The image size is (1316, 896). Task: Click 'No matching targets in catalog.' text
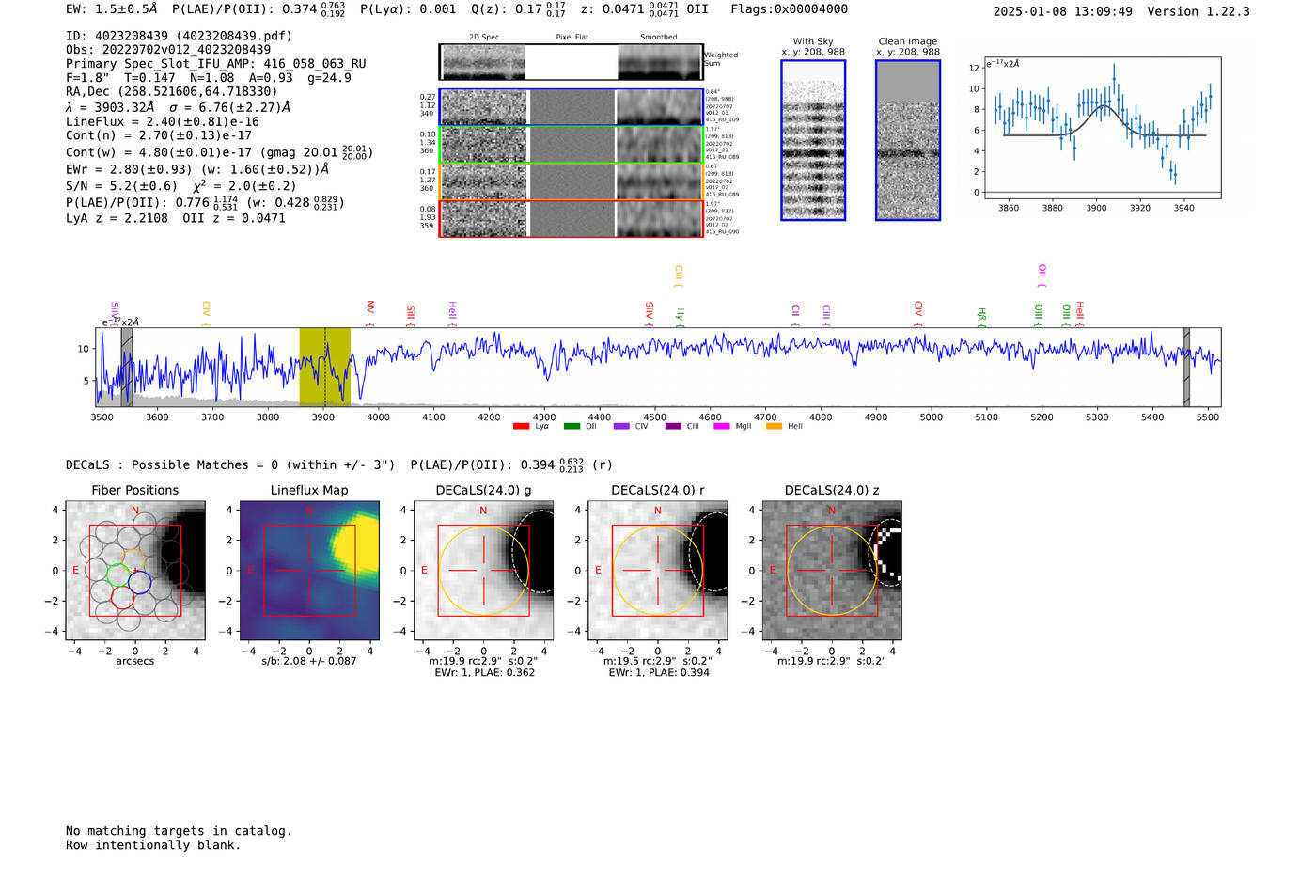(179, 831)
